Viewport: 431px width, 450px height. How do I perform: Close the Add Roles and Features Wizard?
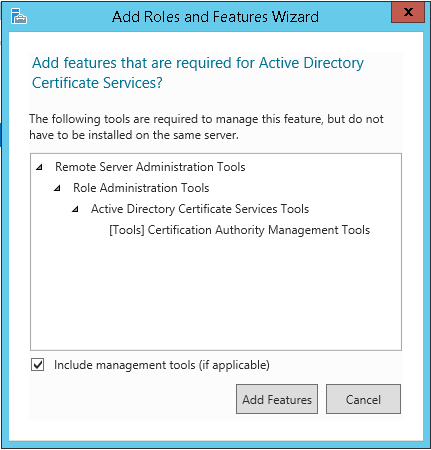408,12
